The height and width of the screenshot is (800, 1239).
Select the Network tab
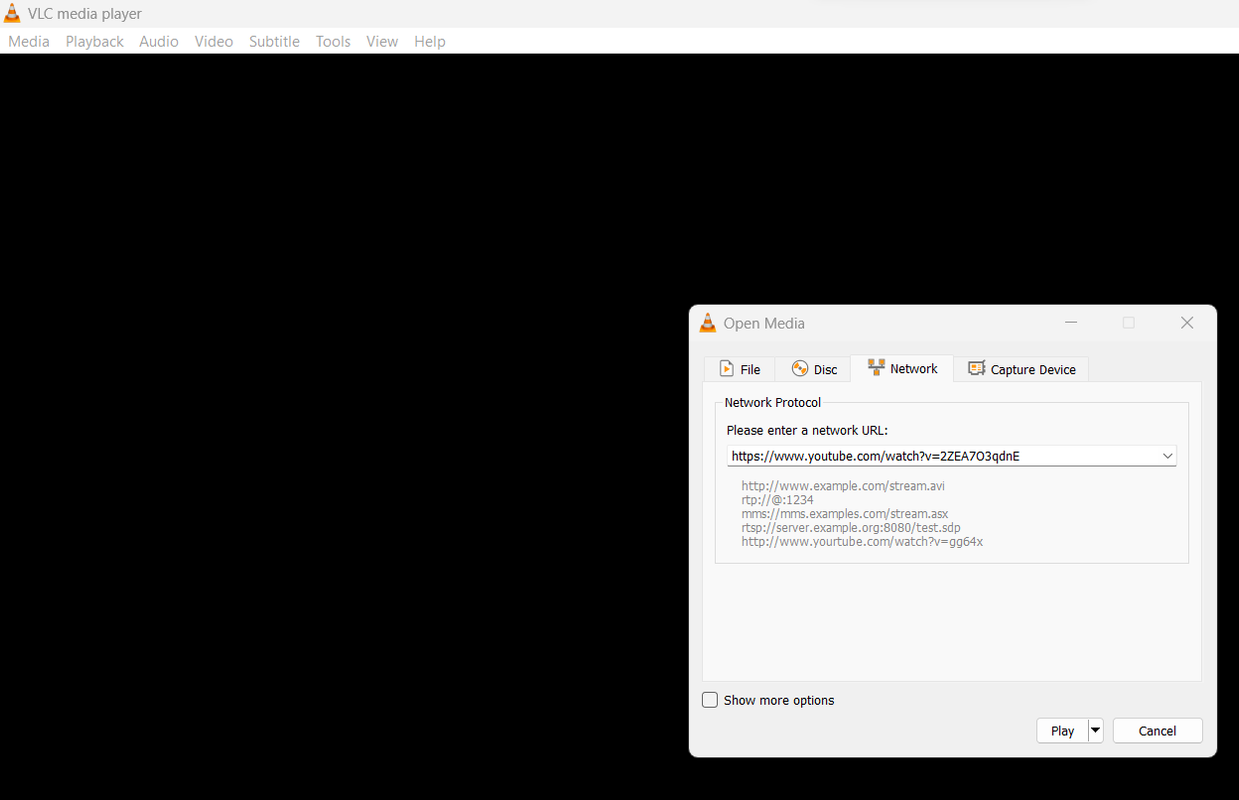pyautogui.click(x=902, y=368)
